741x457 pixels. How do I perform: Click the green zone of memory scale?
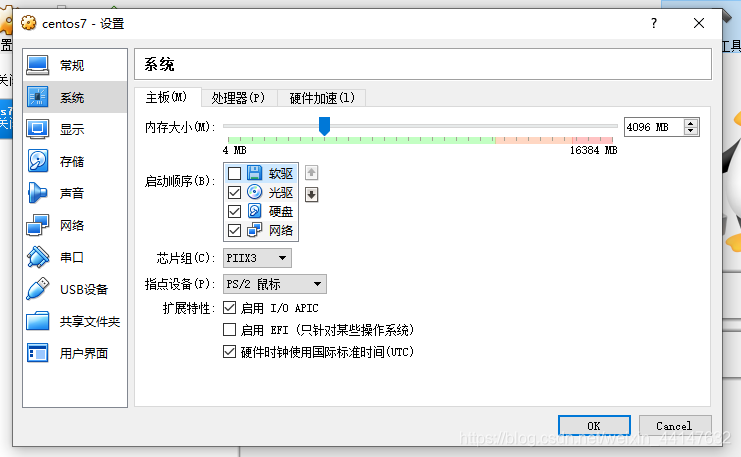click(361, 140)
